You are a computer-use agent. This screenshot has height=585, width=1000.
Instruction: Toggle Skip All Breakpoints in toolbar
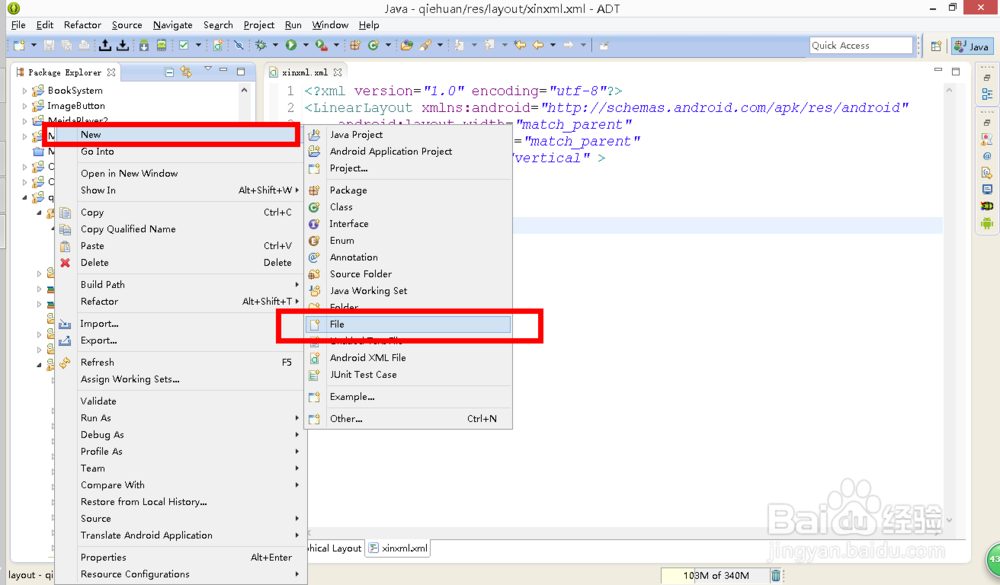239,45
